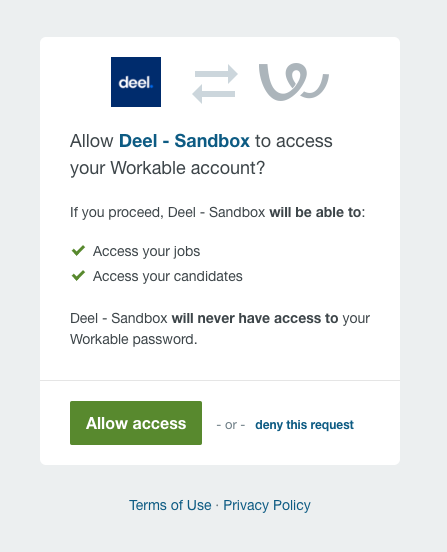Deny this request via the link
Screen dimensions: 447x552
pyautogui.click(x=304, y=425)
